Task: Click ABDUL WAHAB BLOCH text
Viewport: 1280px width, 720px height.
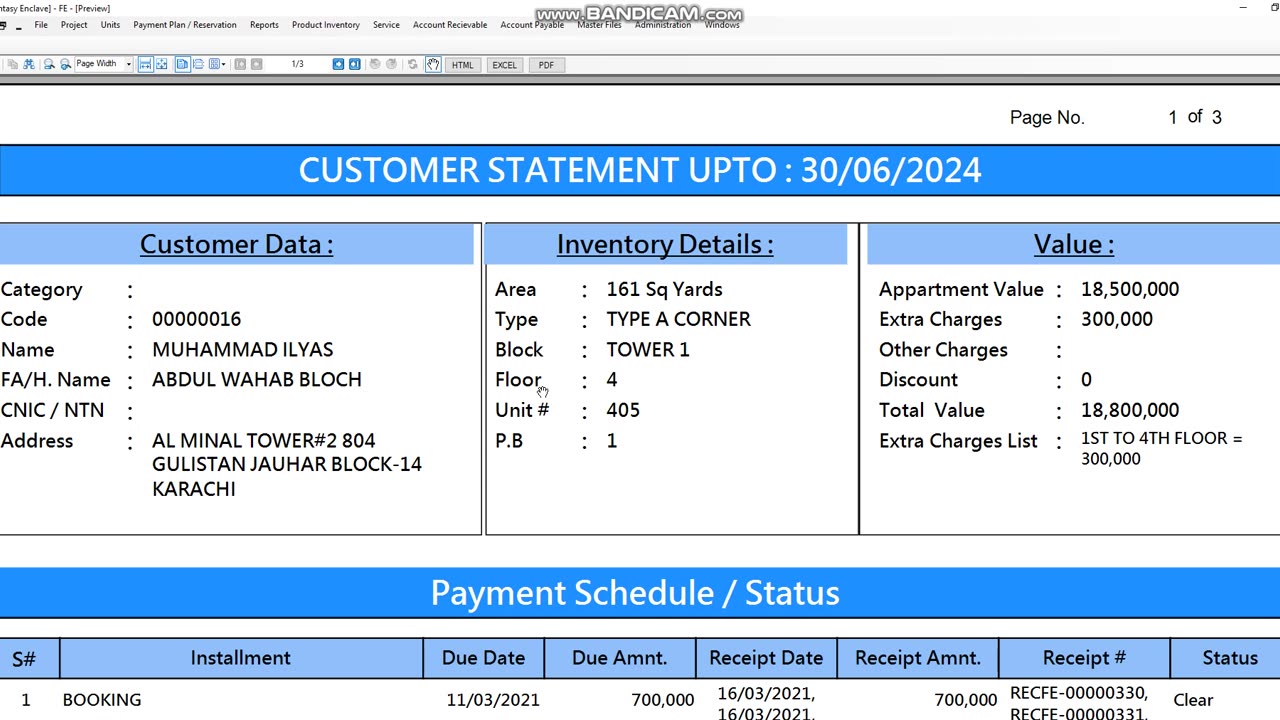Action: click(257, 380)
